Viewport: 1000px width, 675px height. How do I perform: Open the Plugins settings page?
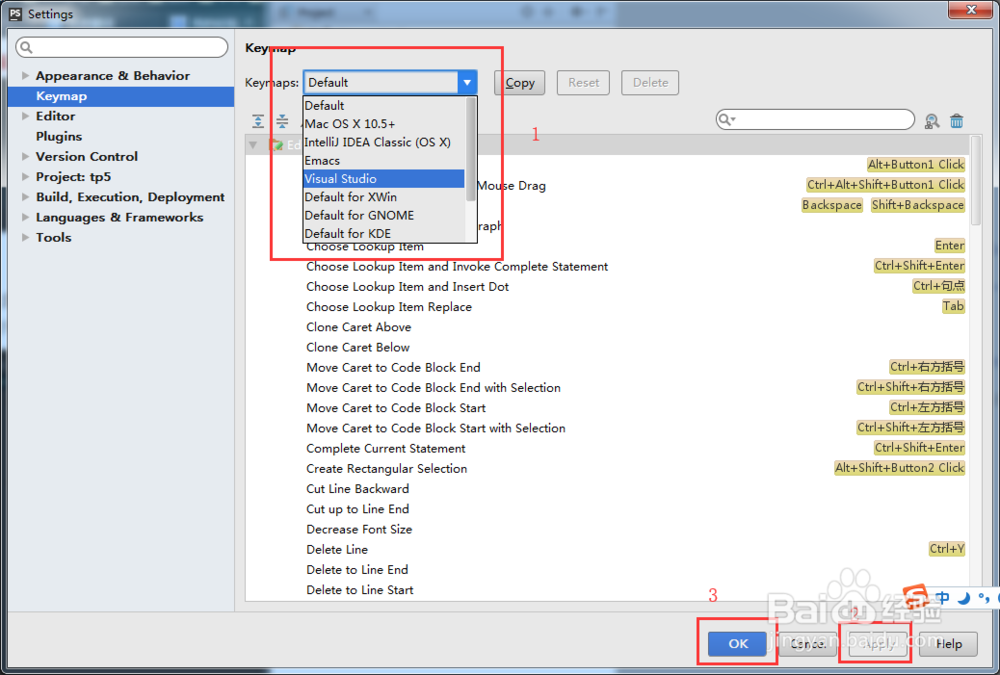pyautogui.click(x=59, y=137)
